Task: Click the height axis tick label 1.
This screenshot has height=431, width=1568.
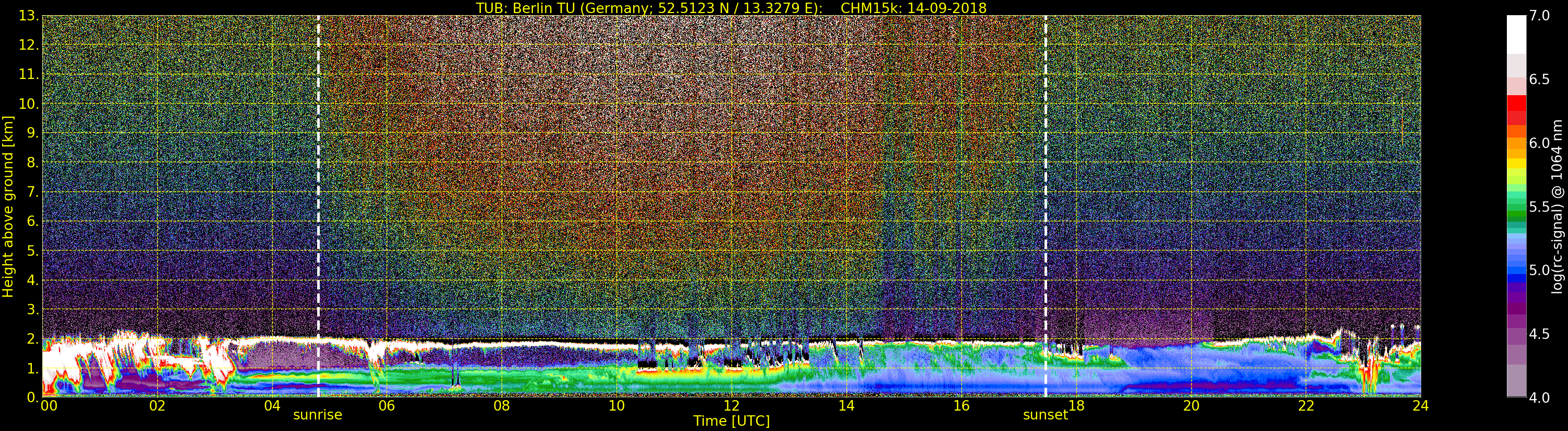Action: coord(32,368)
